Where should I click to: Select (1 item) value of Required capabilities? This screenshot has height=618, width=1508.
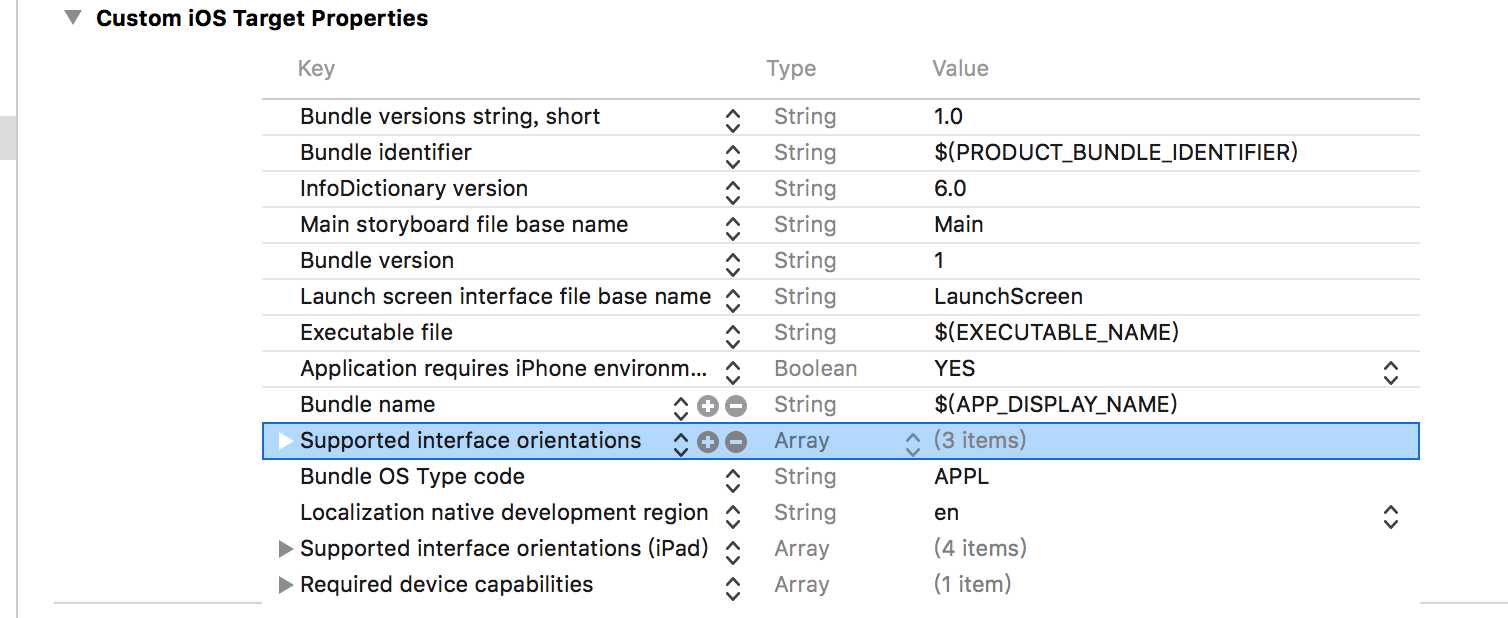[972, 585]
